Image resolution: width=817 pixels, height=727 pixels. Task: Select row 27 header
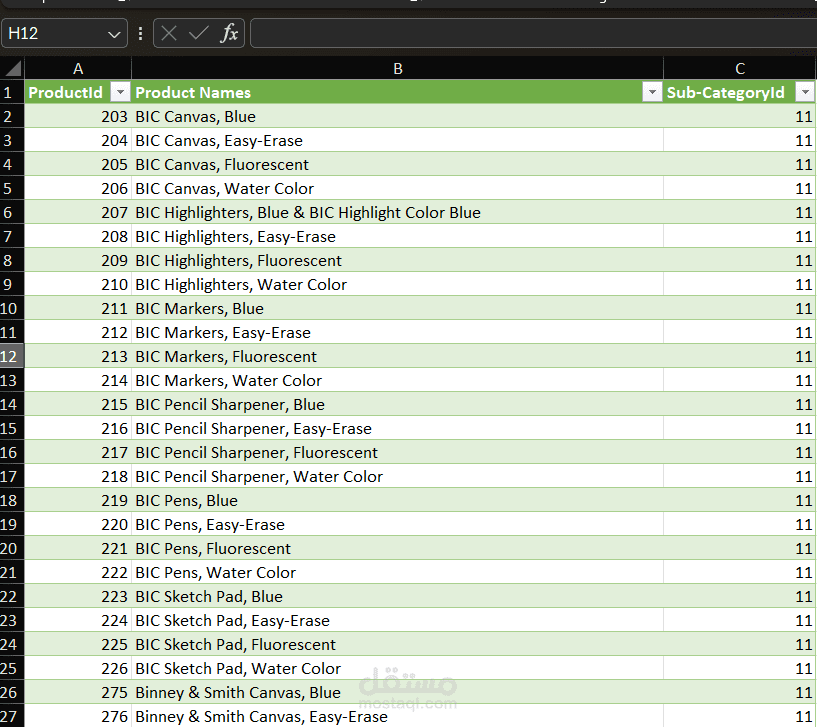12,716
